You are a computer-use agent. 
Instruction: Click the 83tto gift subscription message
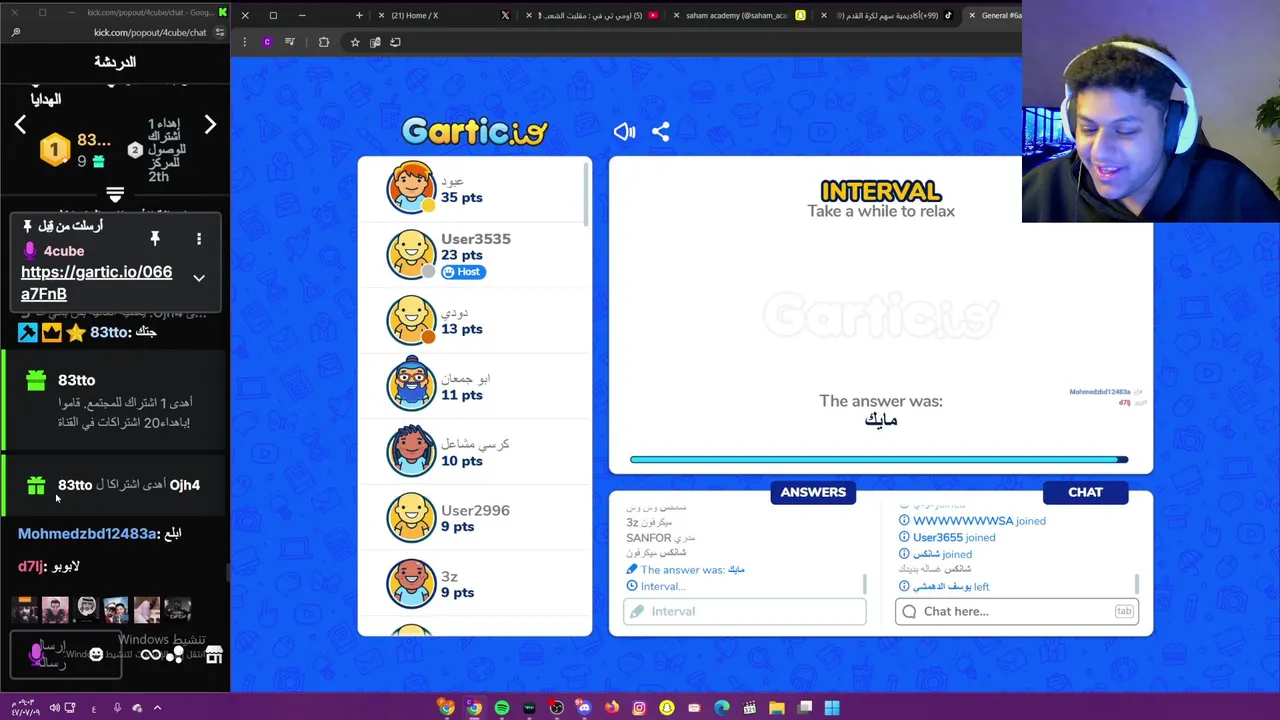(115, 400)
